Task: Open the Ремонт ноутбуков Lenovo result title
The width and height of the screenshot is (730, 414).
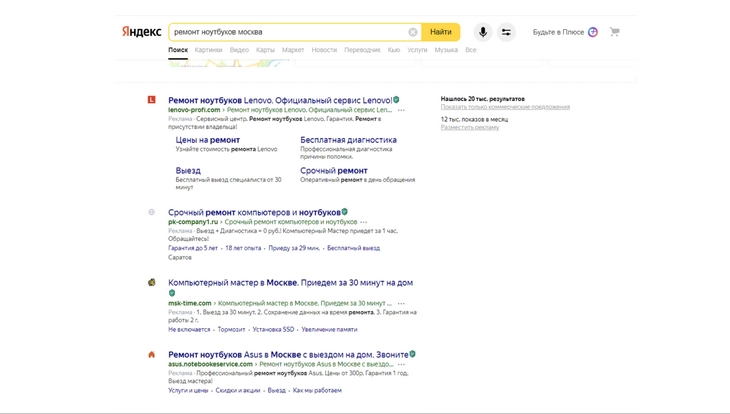Action: point(280,100)
